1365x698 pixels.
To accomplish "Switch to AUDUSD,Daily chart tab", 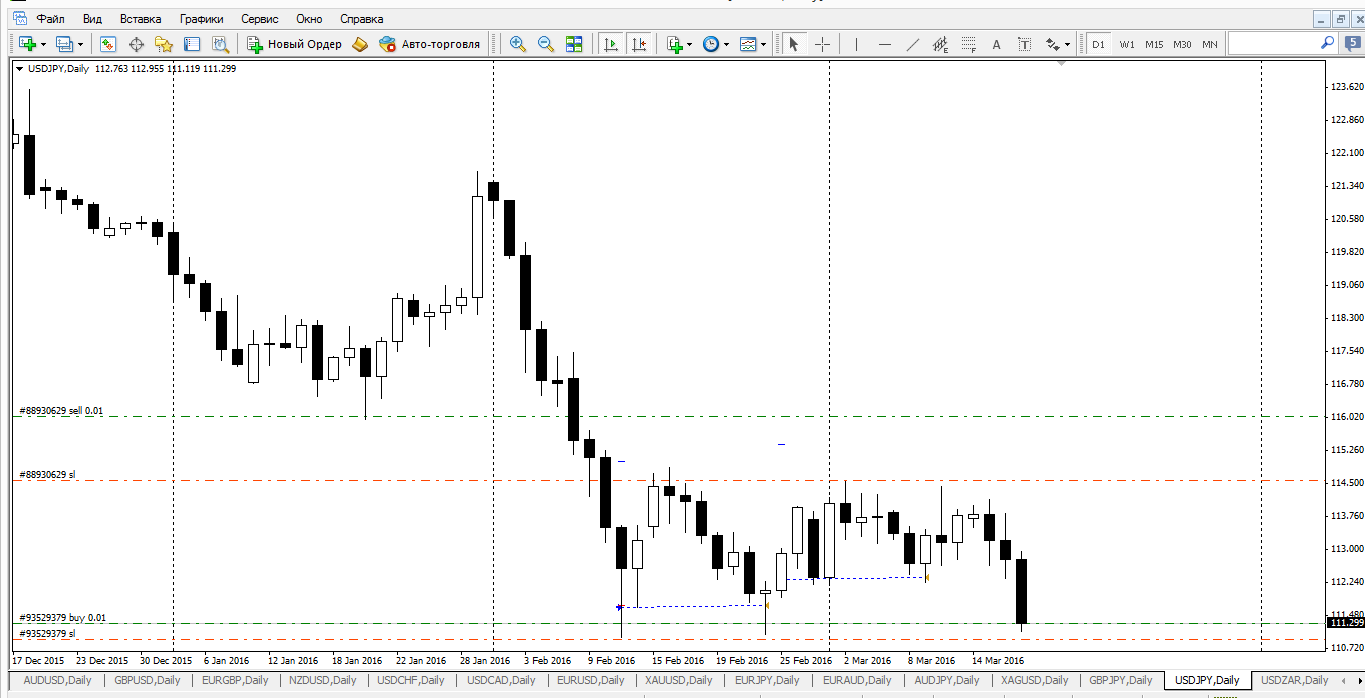I will click(57, 680).
